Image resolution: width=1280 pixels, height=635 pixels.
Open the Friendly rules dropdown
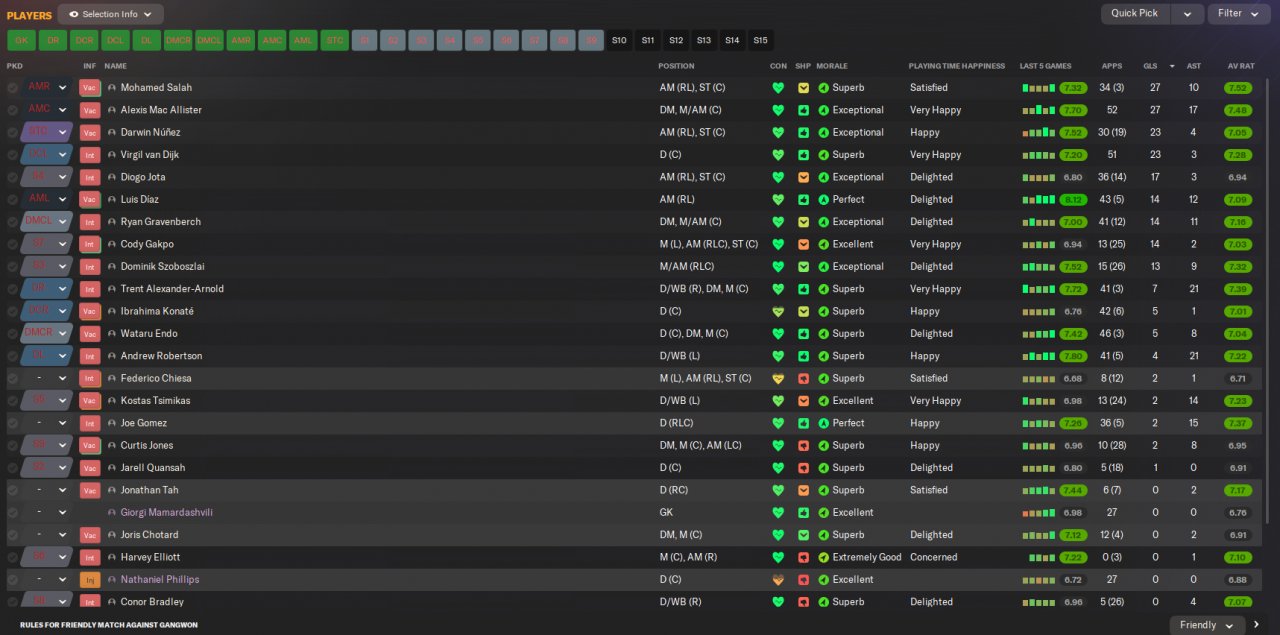pyautogui.click(x=1207, y=625)
